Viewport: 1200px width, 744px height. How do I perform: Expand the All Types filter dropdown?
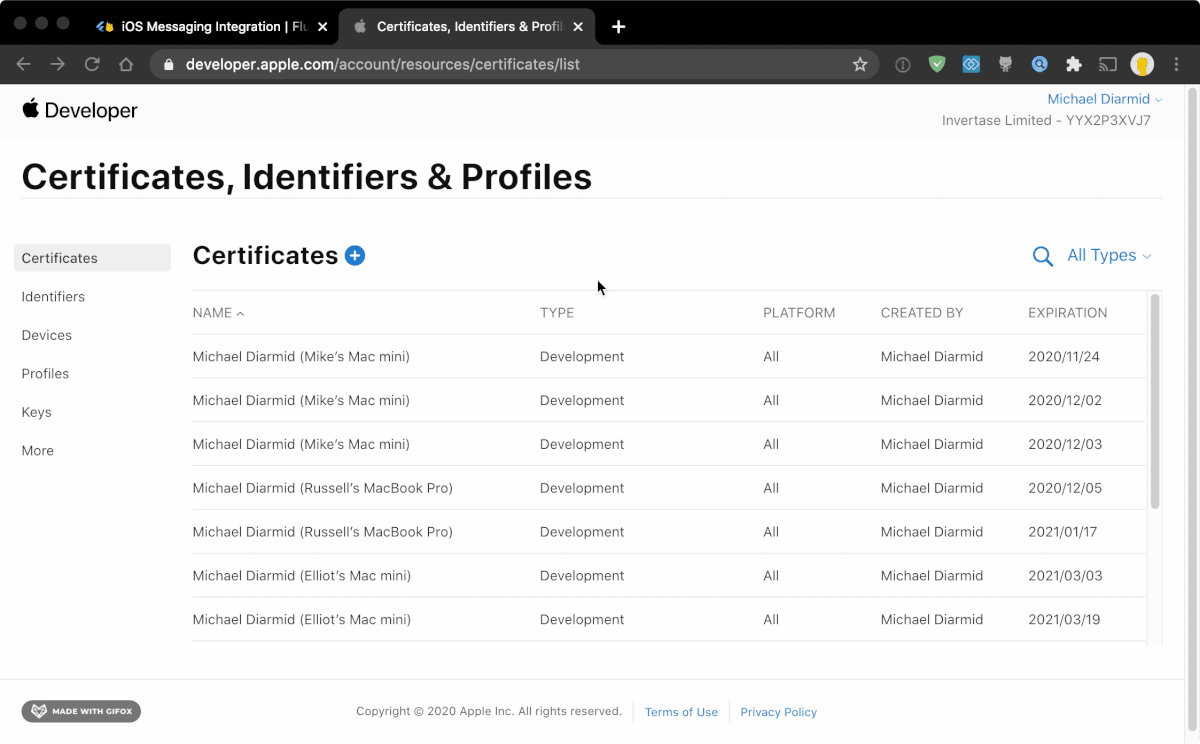1109,256
